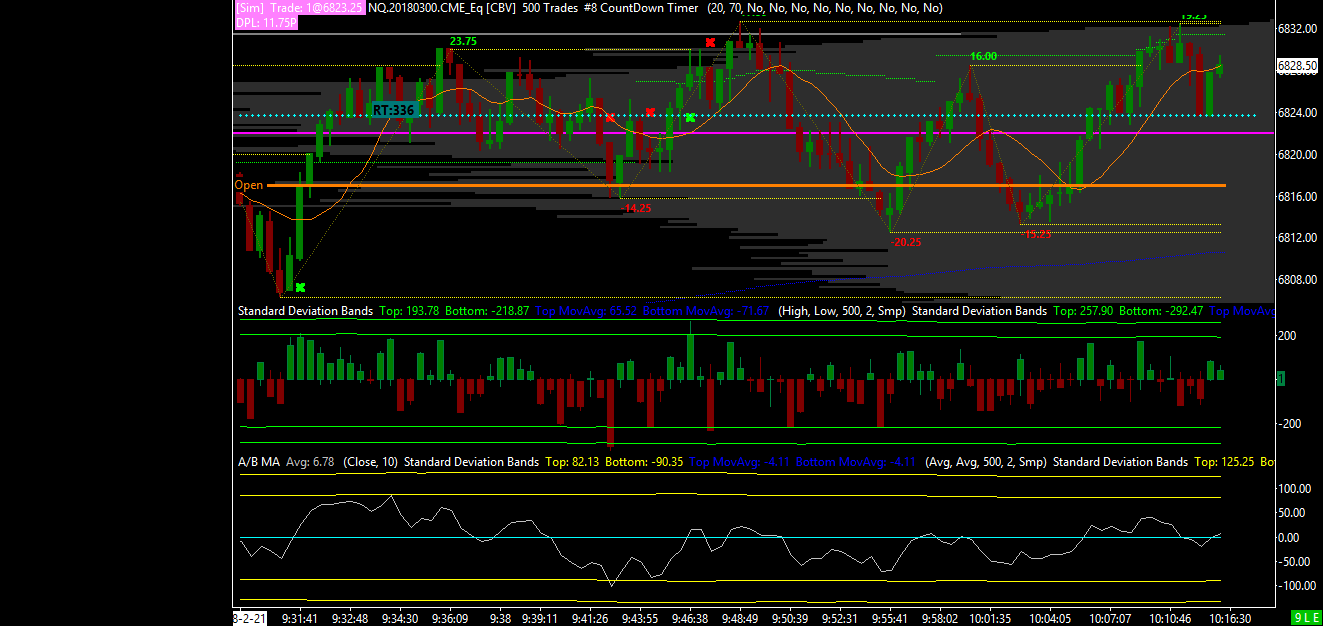Select the orange Open price line
The height and width of the screenshot is (626, 1323).
pos(746,185)
